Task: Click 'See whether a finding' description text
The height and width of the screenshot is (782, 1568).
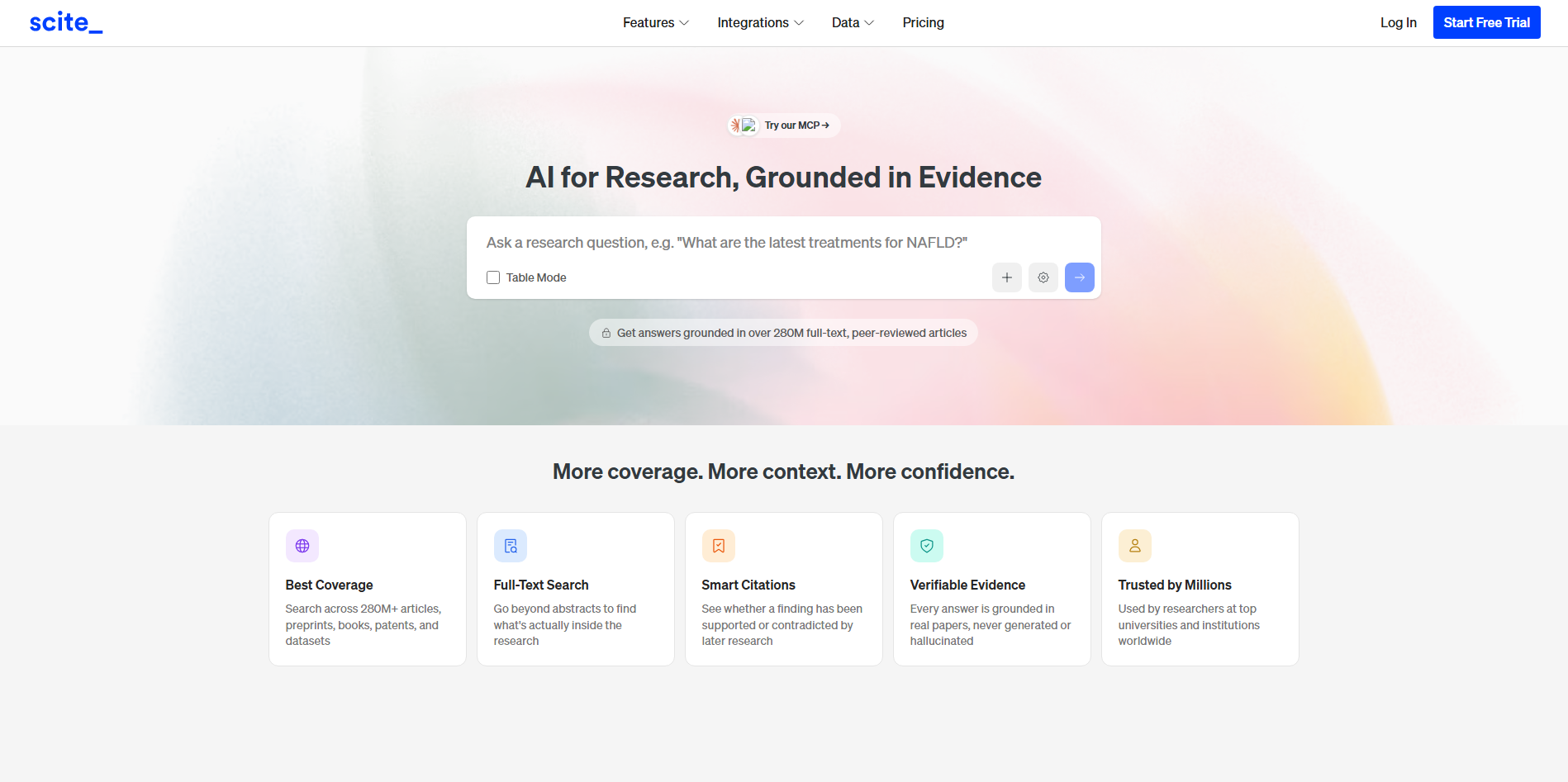Action: pos(782,625)
